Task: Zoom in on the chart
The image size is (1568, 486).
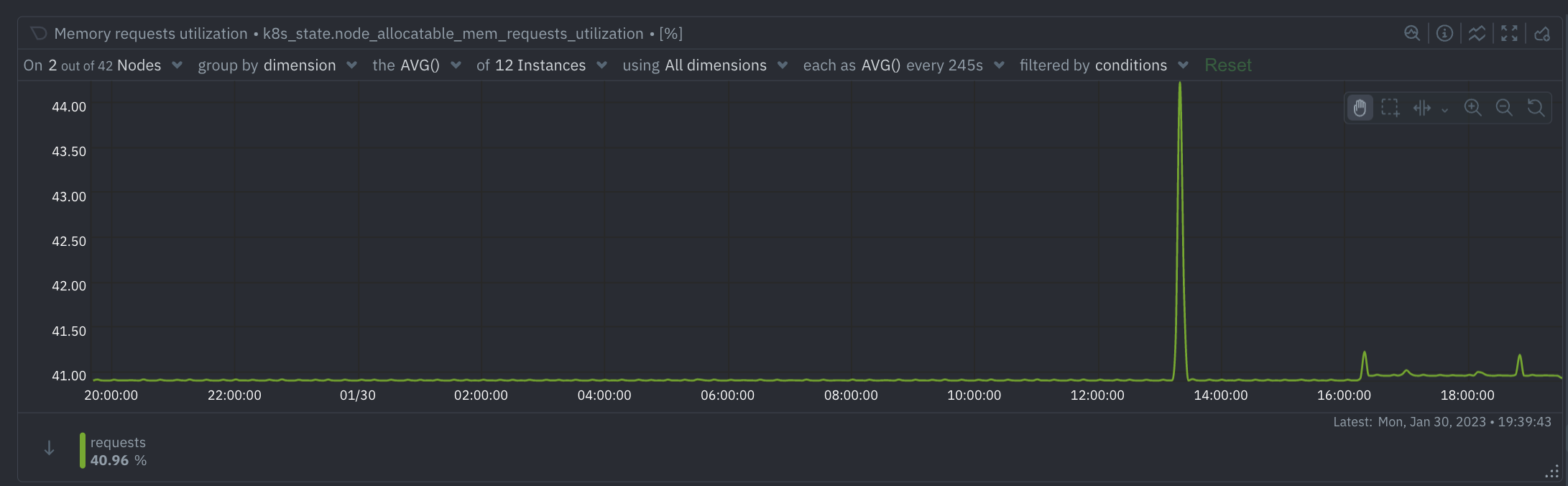Action: 1473,108
